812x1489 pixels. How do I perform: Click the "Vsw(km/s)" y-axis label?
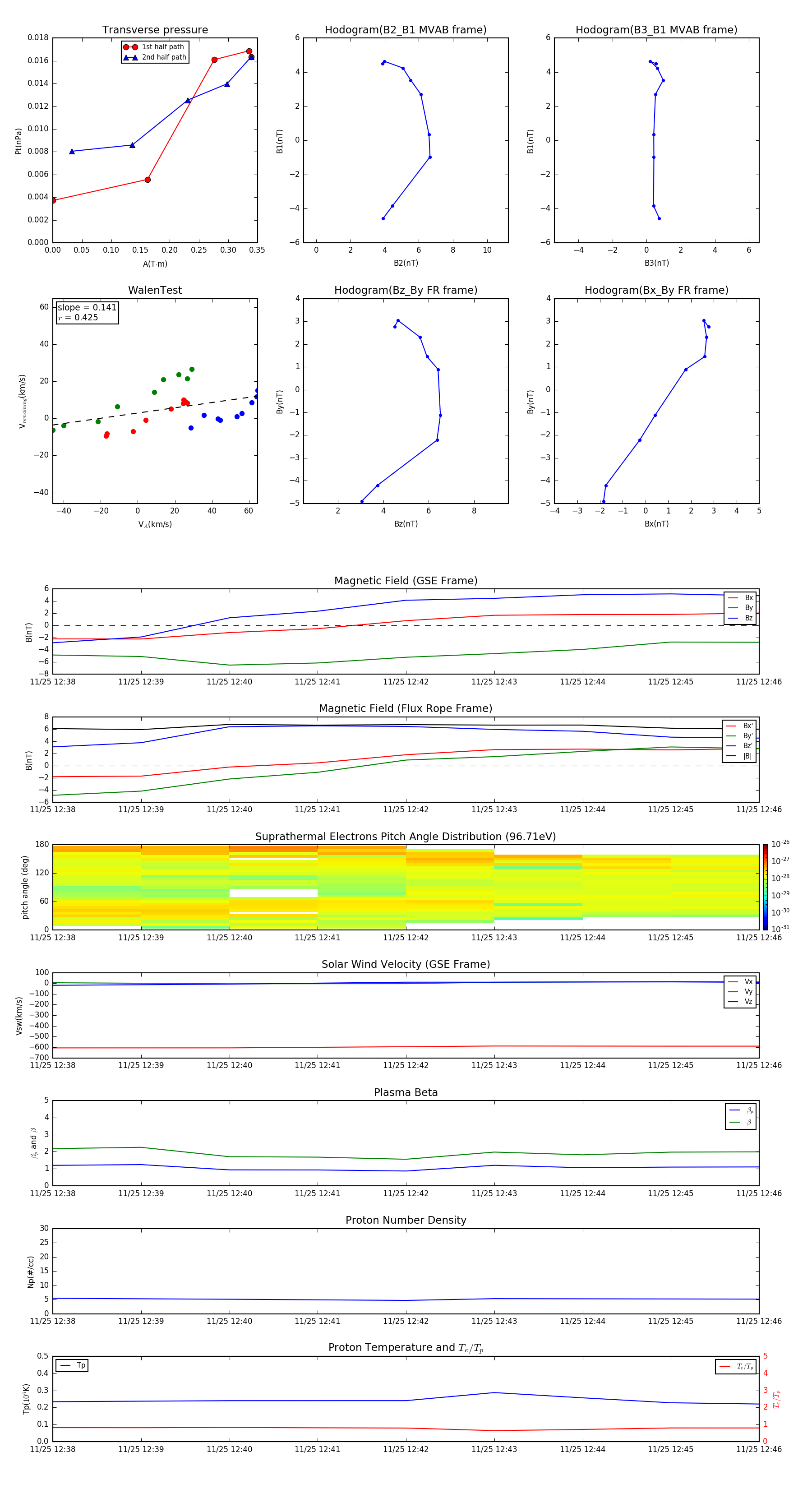18,1016
